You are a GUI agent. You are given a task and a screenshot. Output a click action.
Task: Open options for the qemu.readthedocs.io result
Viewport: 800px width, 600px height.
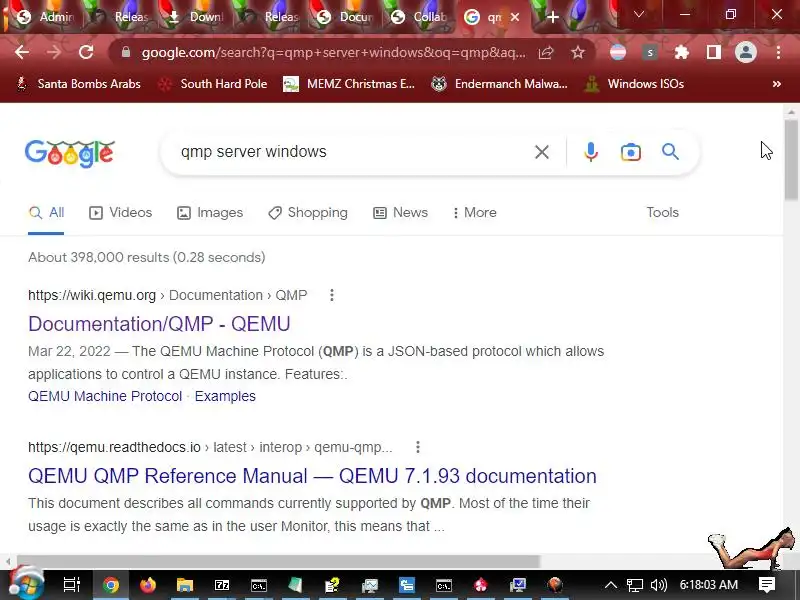(x=418, y=447)
